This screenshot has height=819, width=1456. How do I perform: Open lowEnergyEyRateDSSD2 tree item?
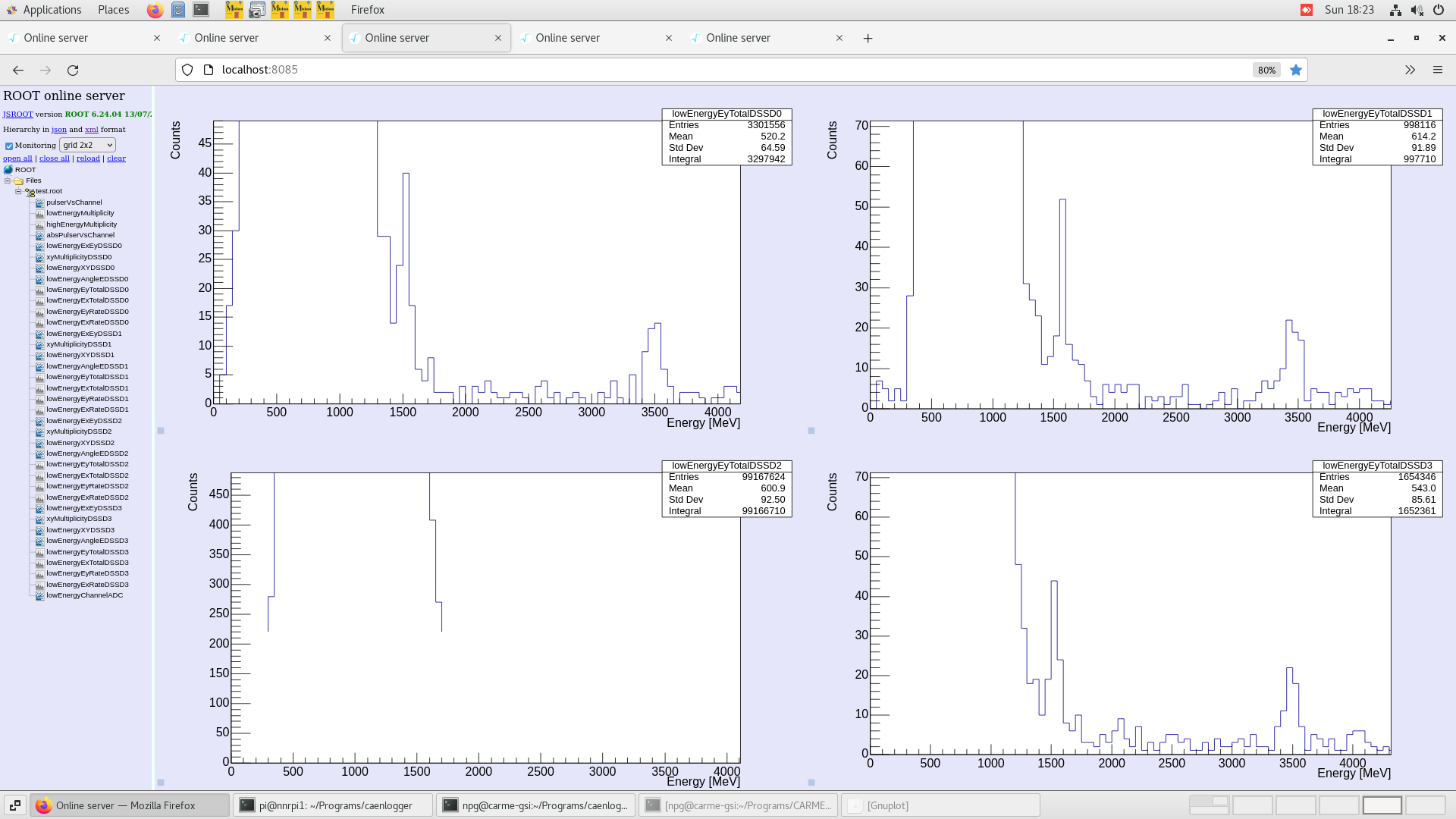click(87, 486)
